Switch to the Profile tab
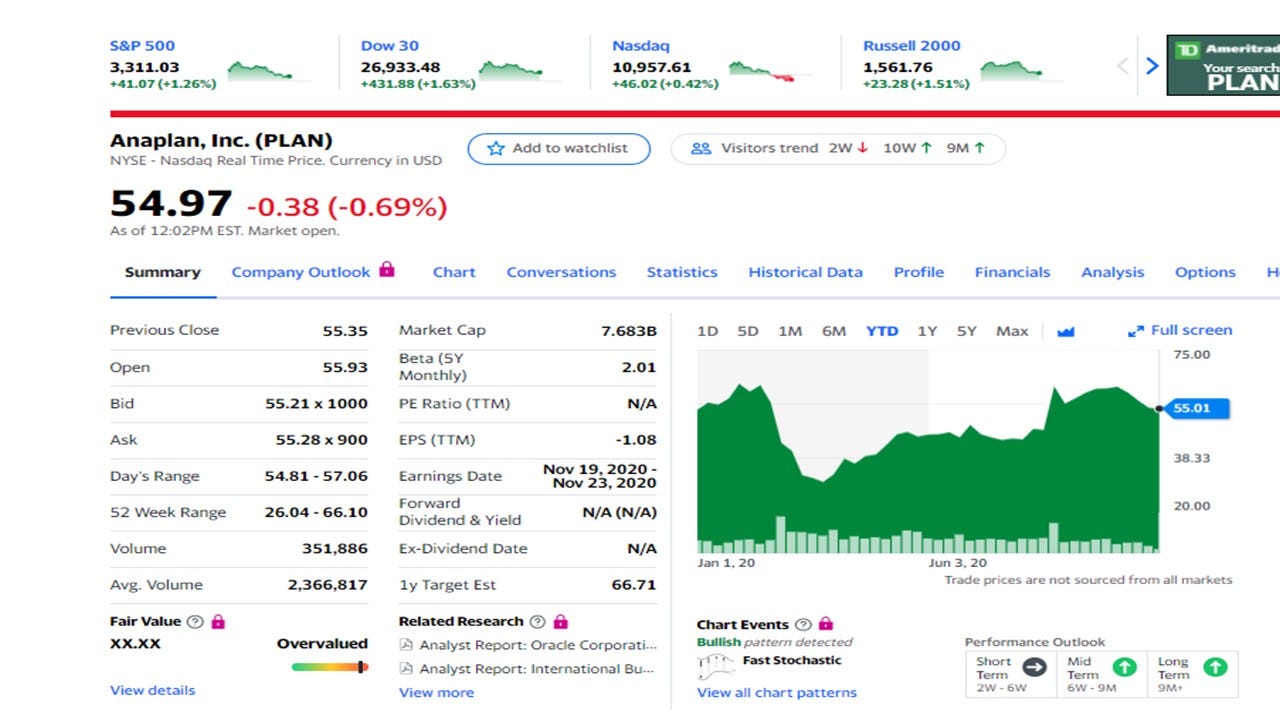 point(918,272)
